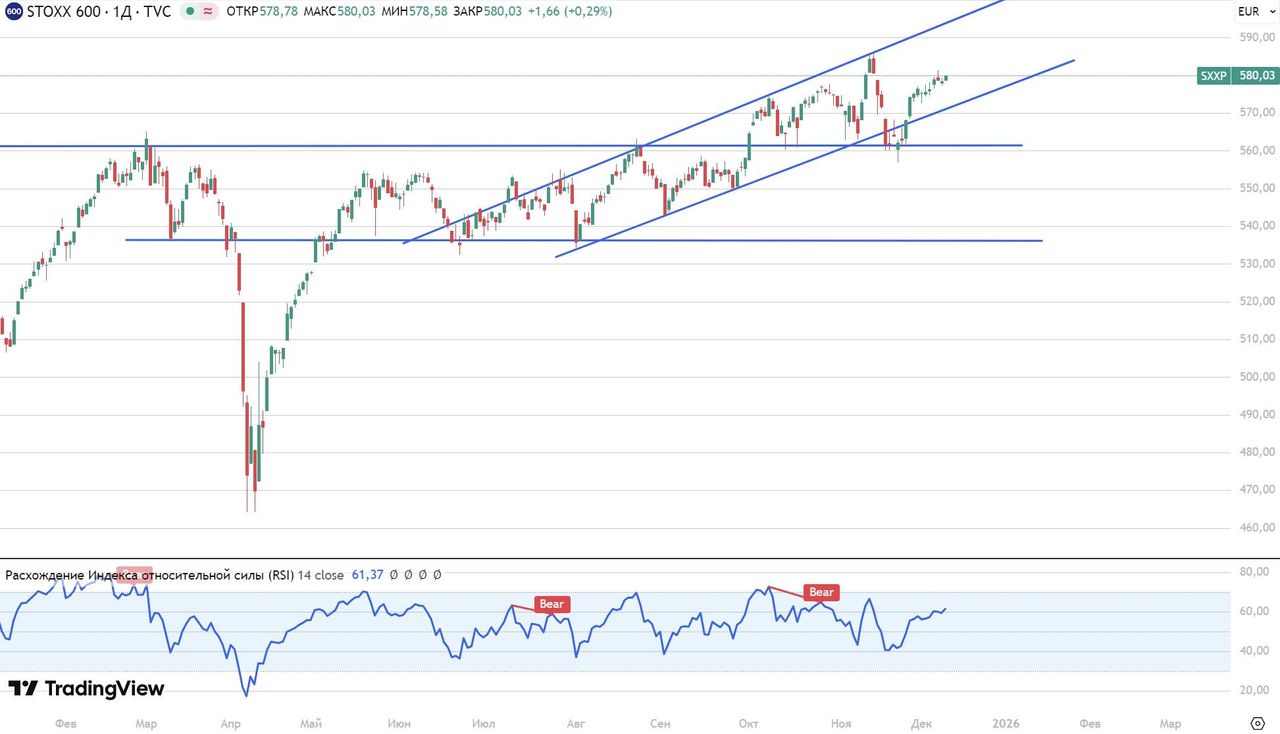This screenshot has height=734, width=1280.
Task: Click the chart settings icon beside the time axis
Action: pos(1258,723)
